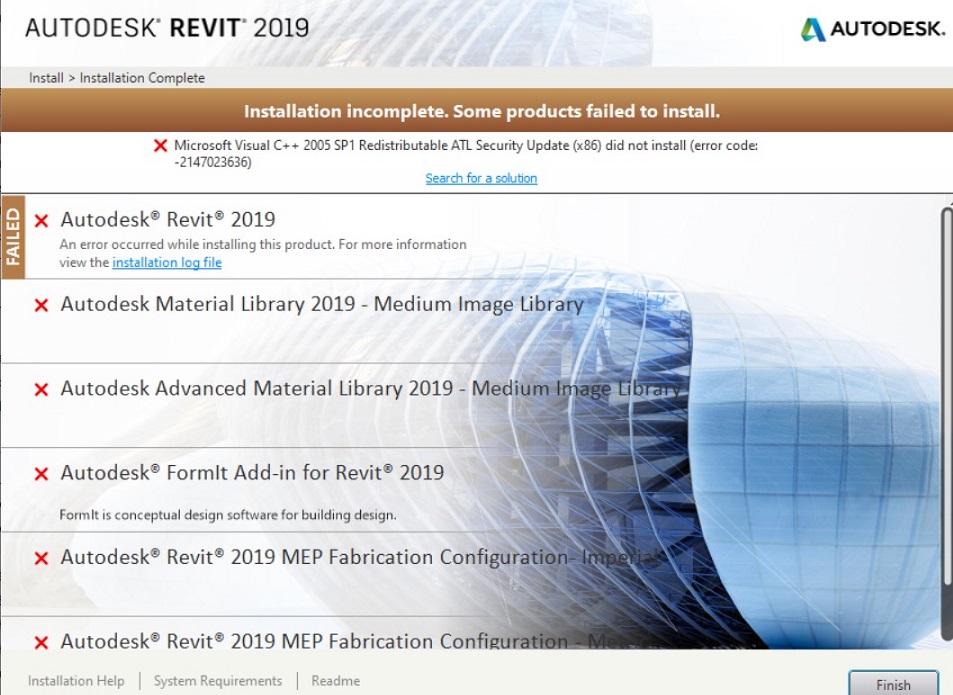
Task: Click red X beside Autodesk Revit 2019
Action: (x=41, y=220)
